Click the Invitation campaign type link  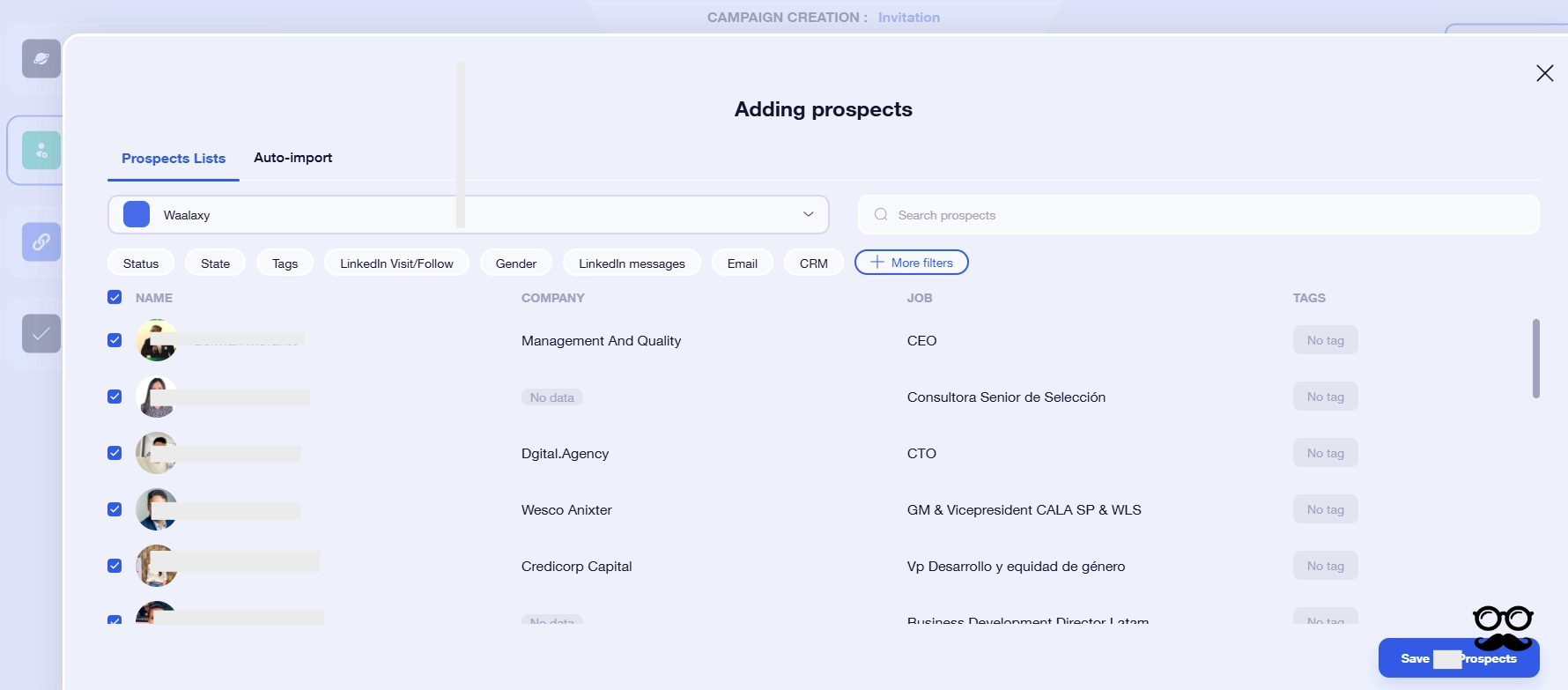click(909, 18)
